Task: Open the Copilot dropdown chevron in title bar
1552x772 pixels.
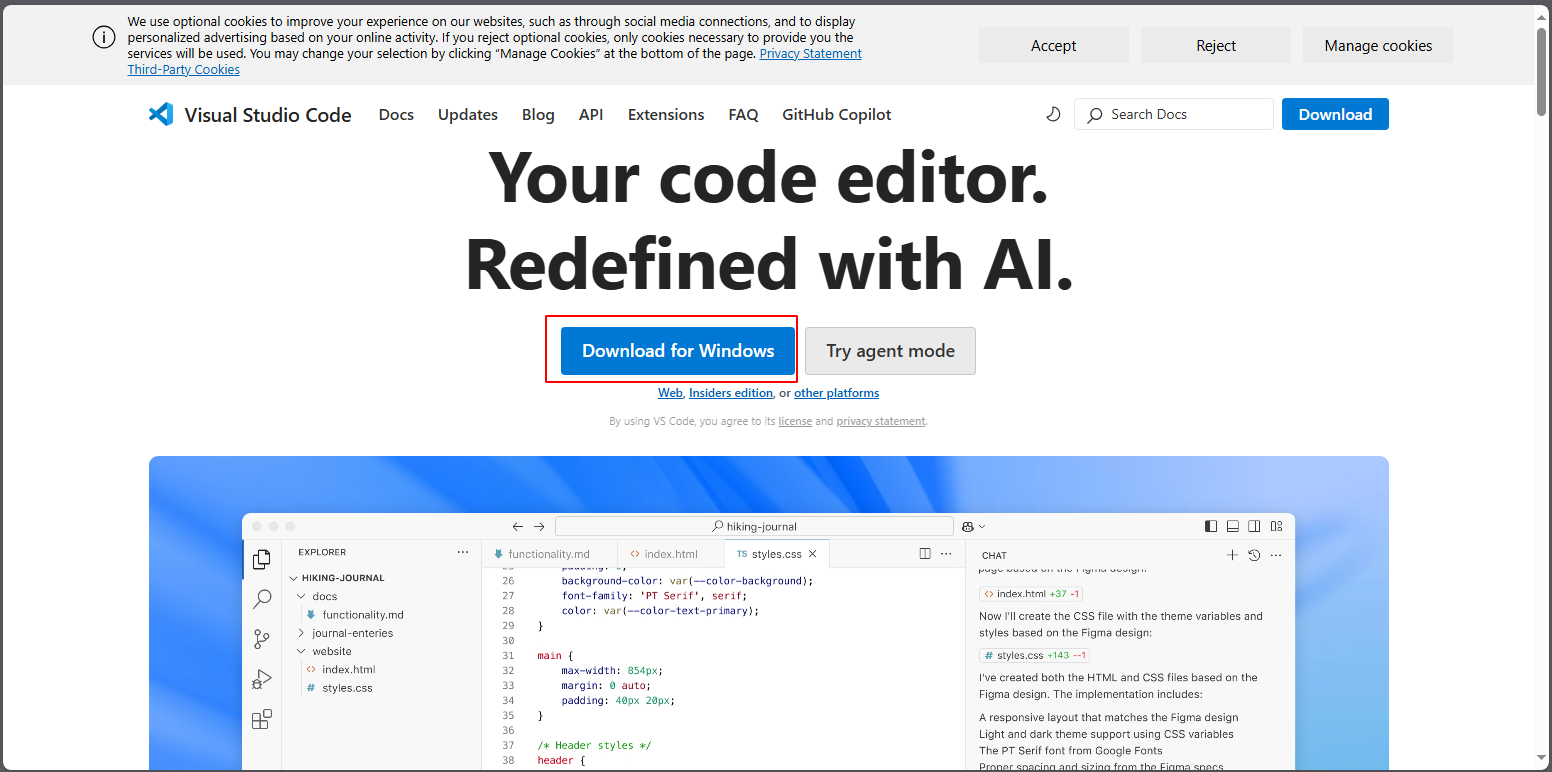Action: tap(982, 526)
